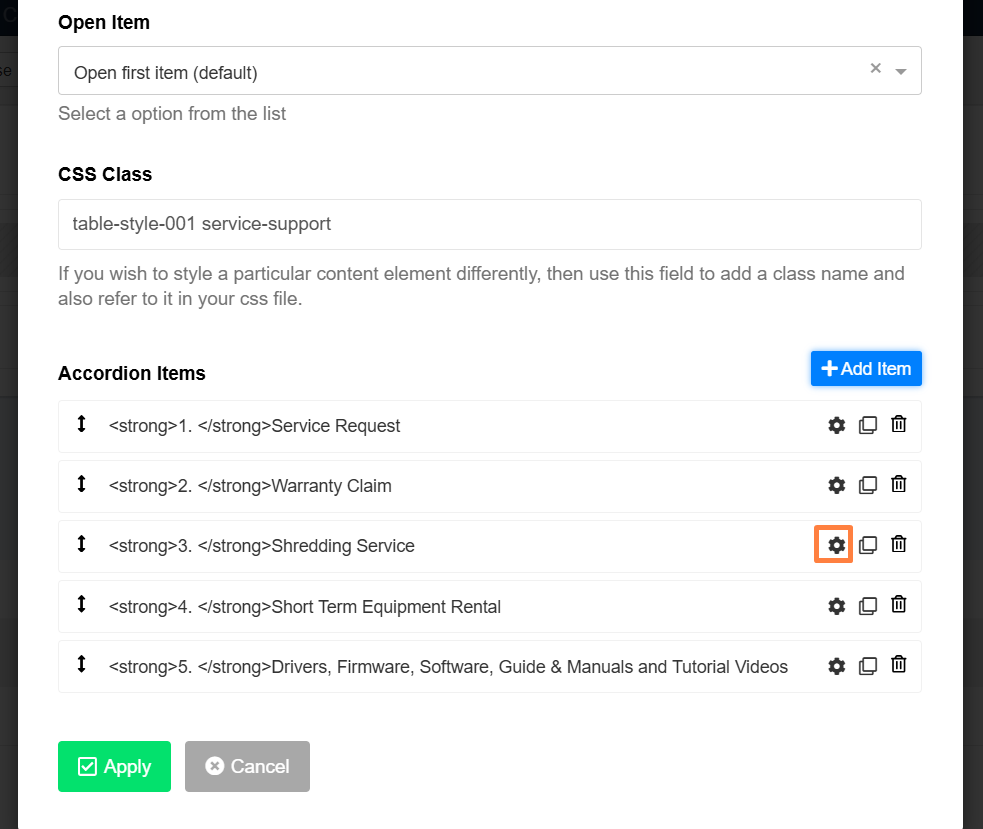Delete the Warranty Claim accordion item
This screenshot has width=983, height=829.
[898, 484]
